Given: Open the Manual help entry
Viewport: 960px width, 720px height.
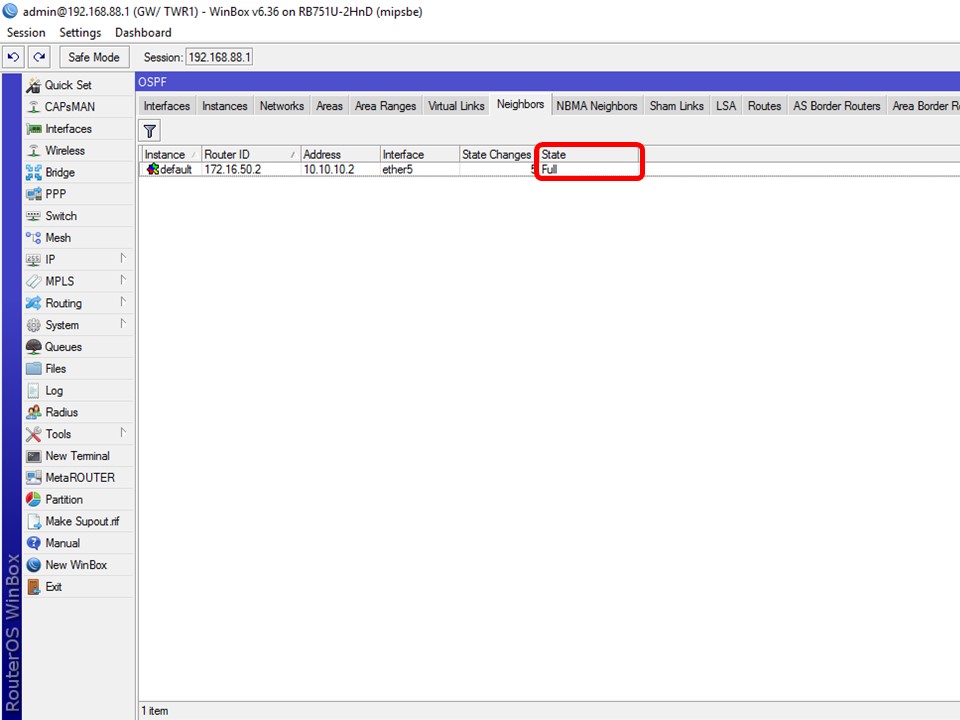Looking at the screenshot, I should (x=78, y=543).
